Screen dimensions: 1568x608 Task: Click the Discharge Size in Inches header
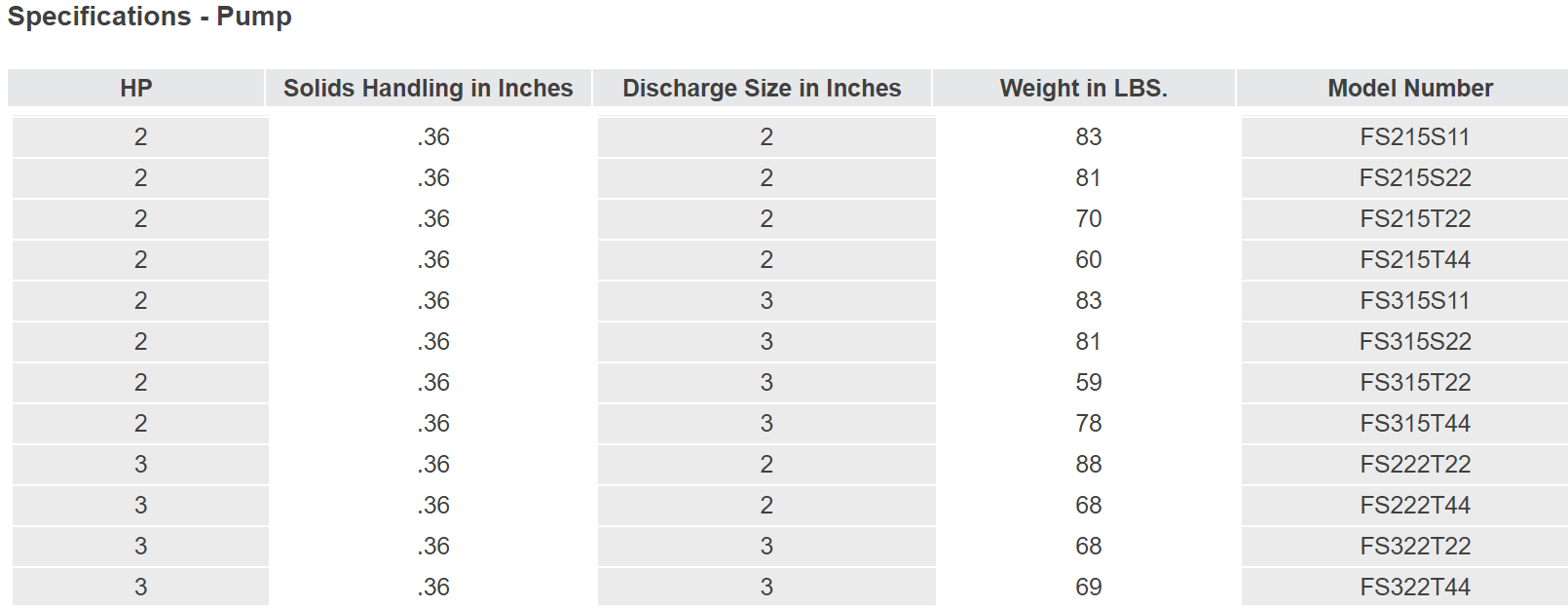pyautogui.click(x=763, y=88)
